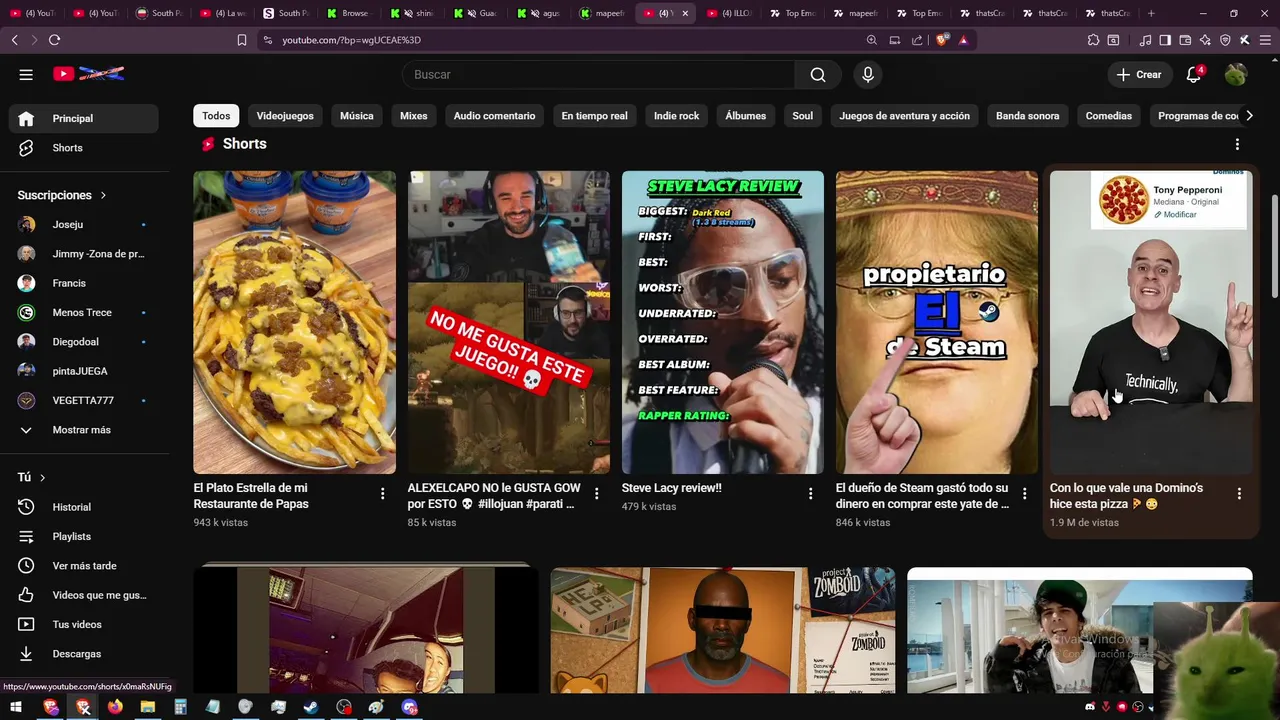This screenshot has width=1280, height=720.
Task: Open Steam from the taskbar
Action: (311, 707)
